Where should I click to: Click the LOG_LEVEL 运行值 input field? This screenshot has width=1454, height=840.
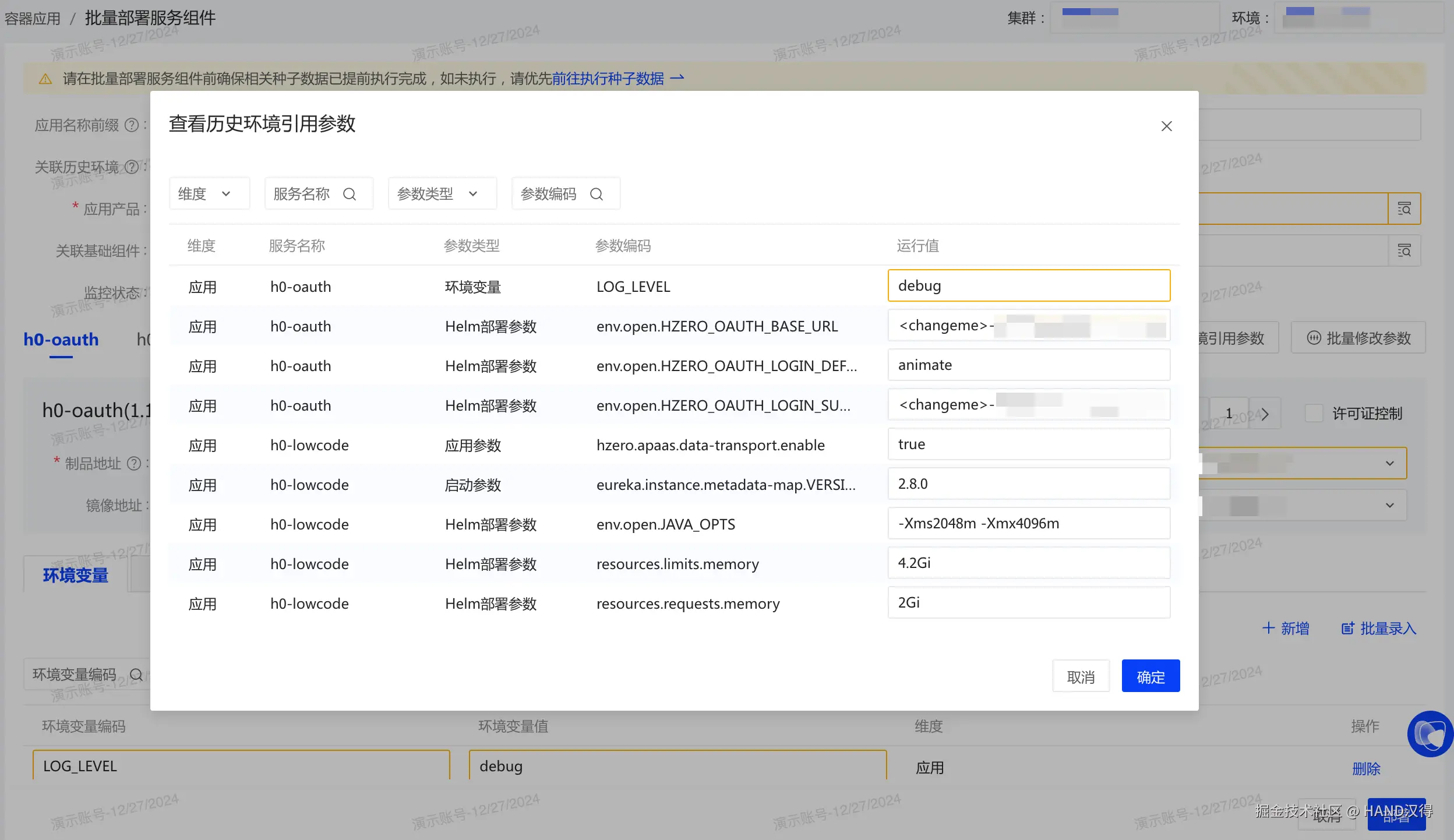[1029, 286]
